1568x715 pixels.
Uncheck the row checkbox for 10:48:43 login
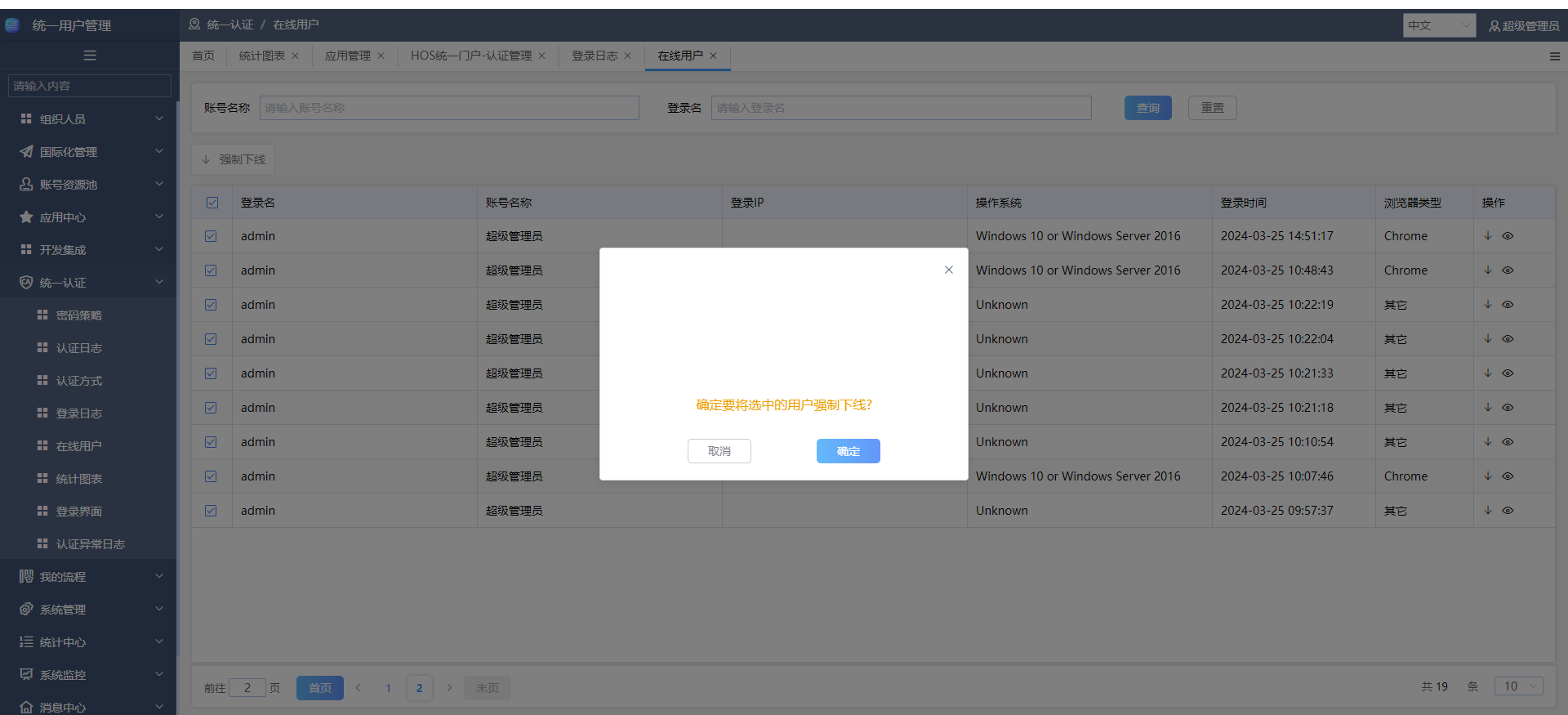point(211,270)
